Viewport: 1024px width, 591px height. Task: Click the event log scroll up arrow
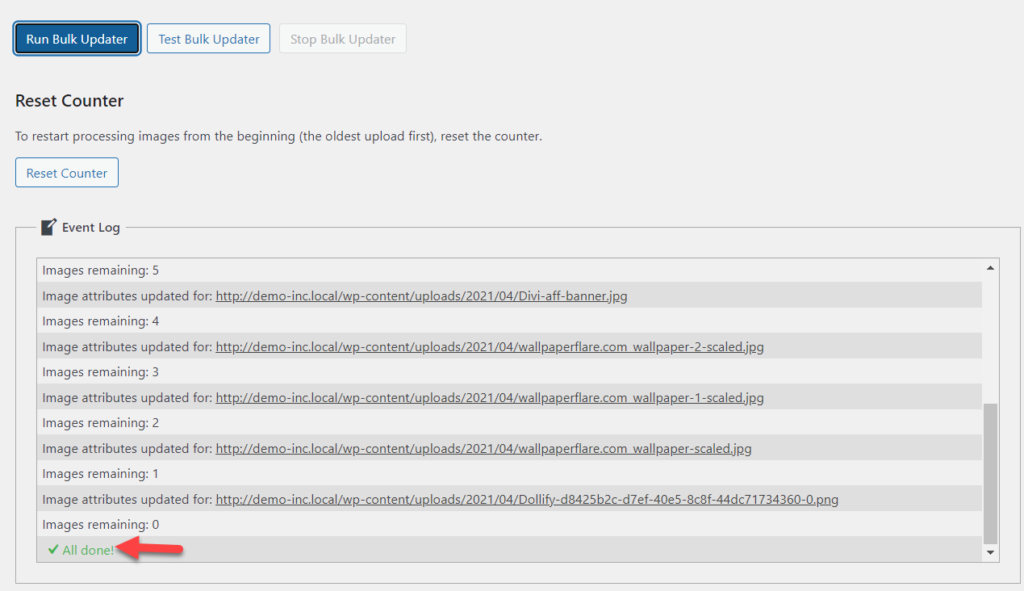tap(990, 268)
